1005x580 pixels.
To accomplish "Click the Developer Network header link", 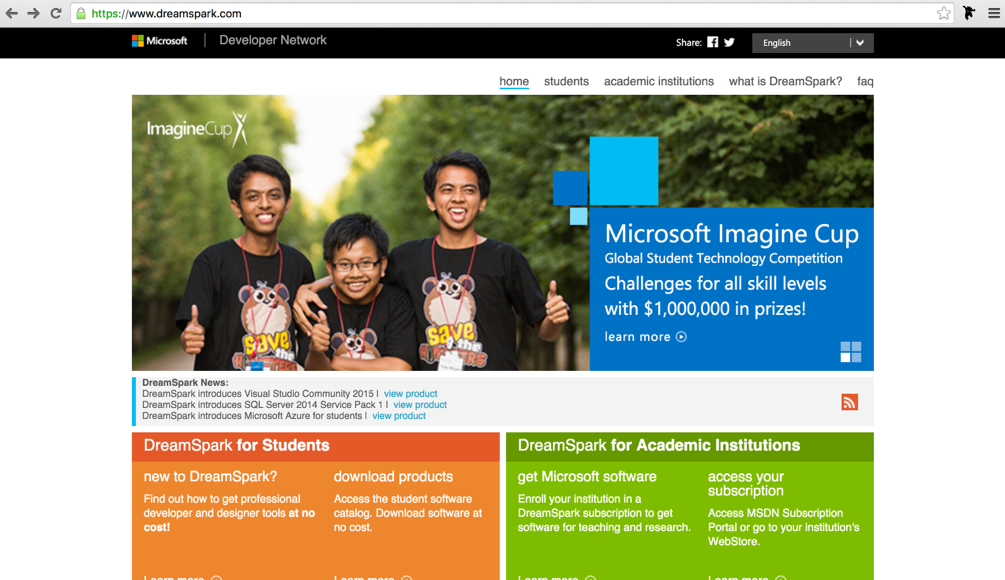I will coord(272,41).
